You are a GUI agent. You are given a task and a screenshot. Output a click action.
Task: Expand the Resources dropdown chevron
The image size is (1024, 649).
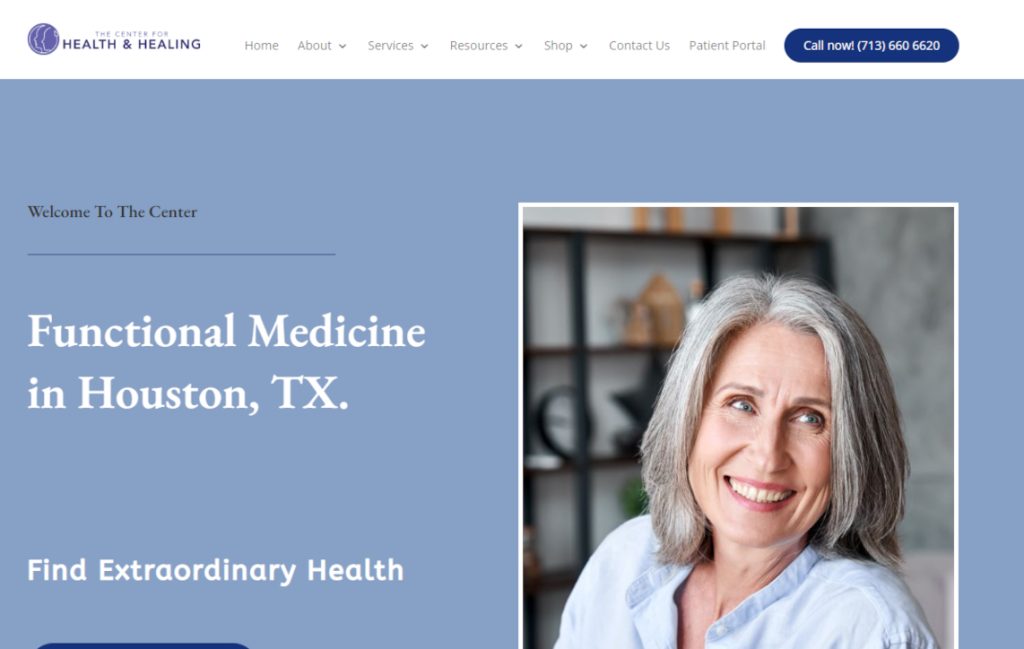[519, 46]
